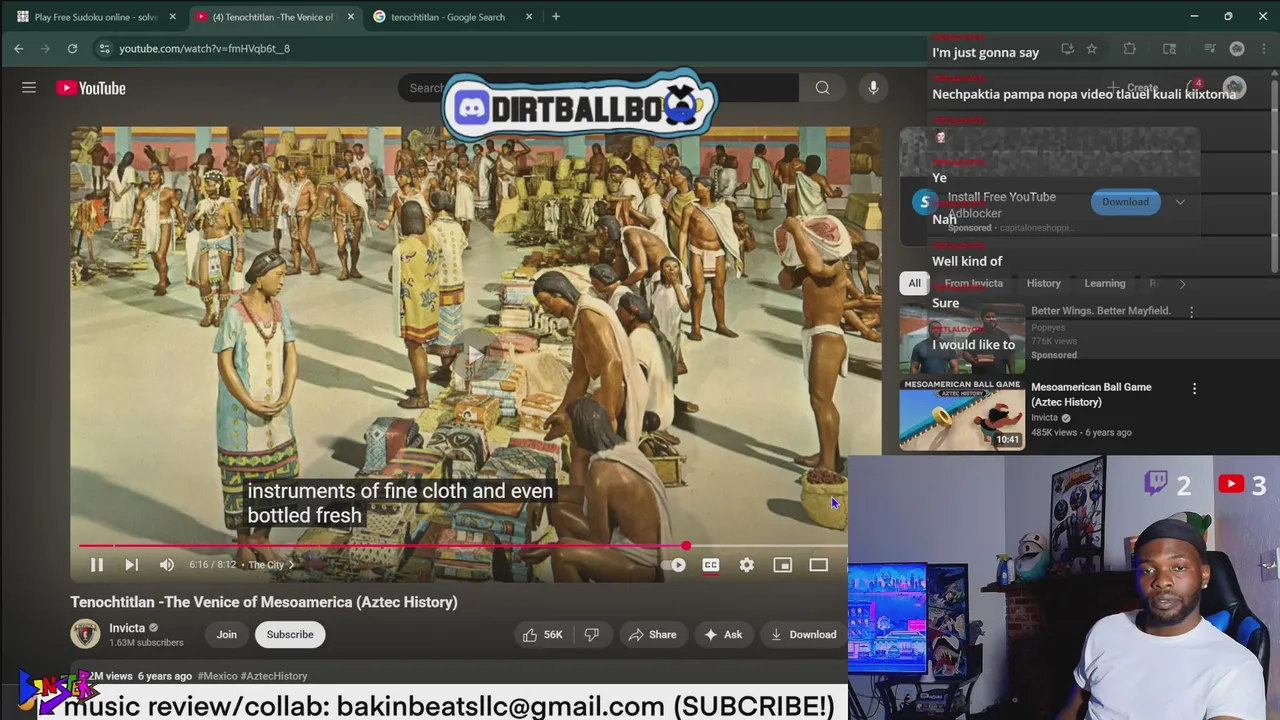Open the YouTube Create button
Image resolution: width=1280 pixels, height=720 pixels.
(1133, 88)
